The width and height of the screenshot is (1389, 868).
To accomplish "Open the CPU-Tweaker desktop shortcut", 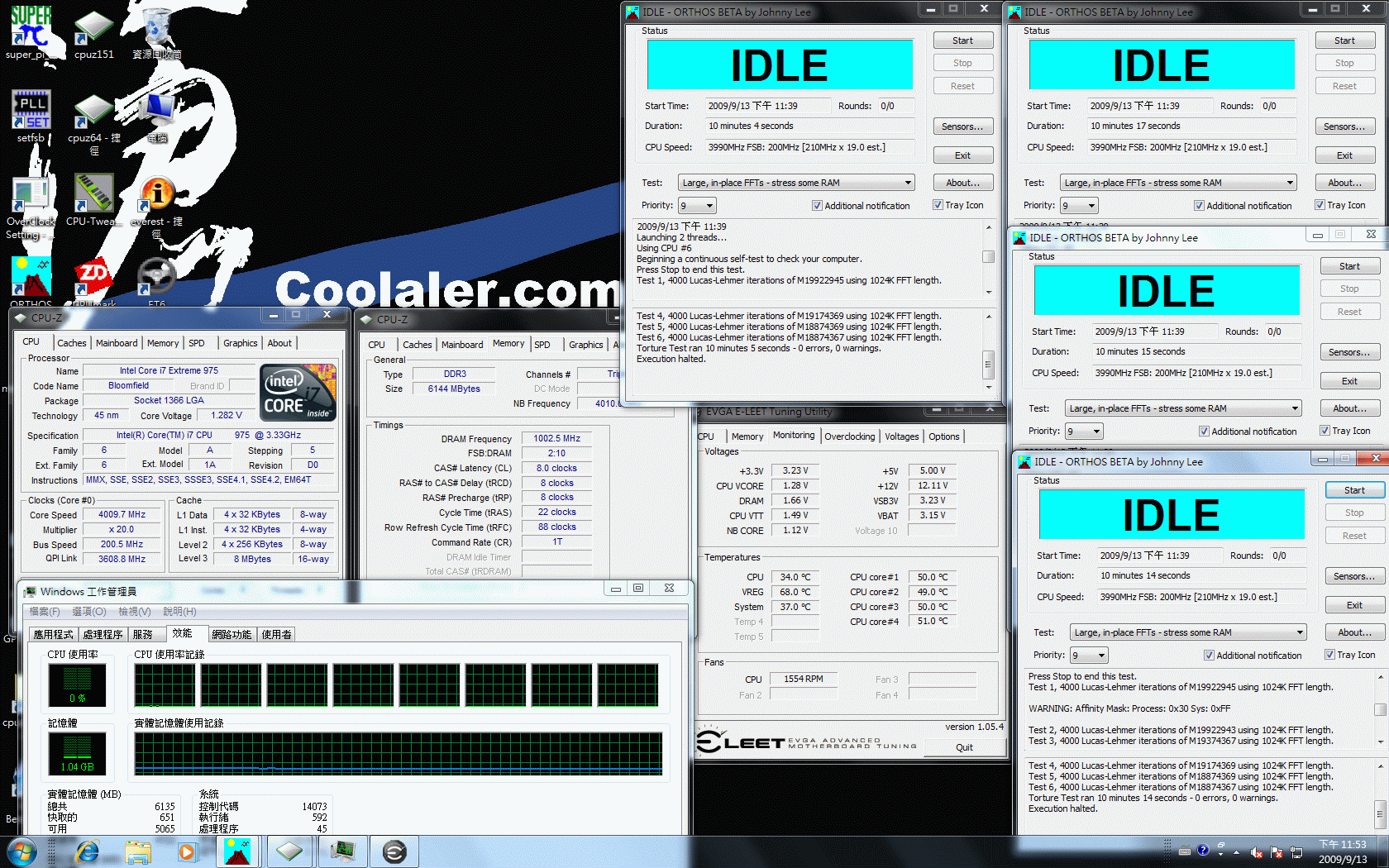I will click(93, 199).
